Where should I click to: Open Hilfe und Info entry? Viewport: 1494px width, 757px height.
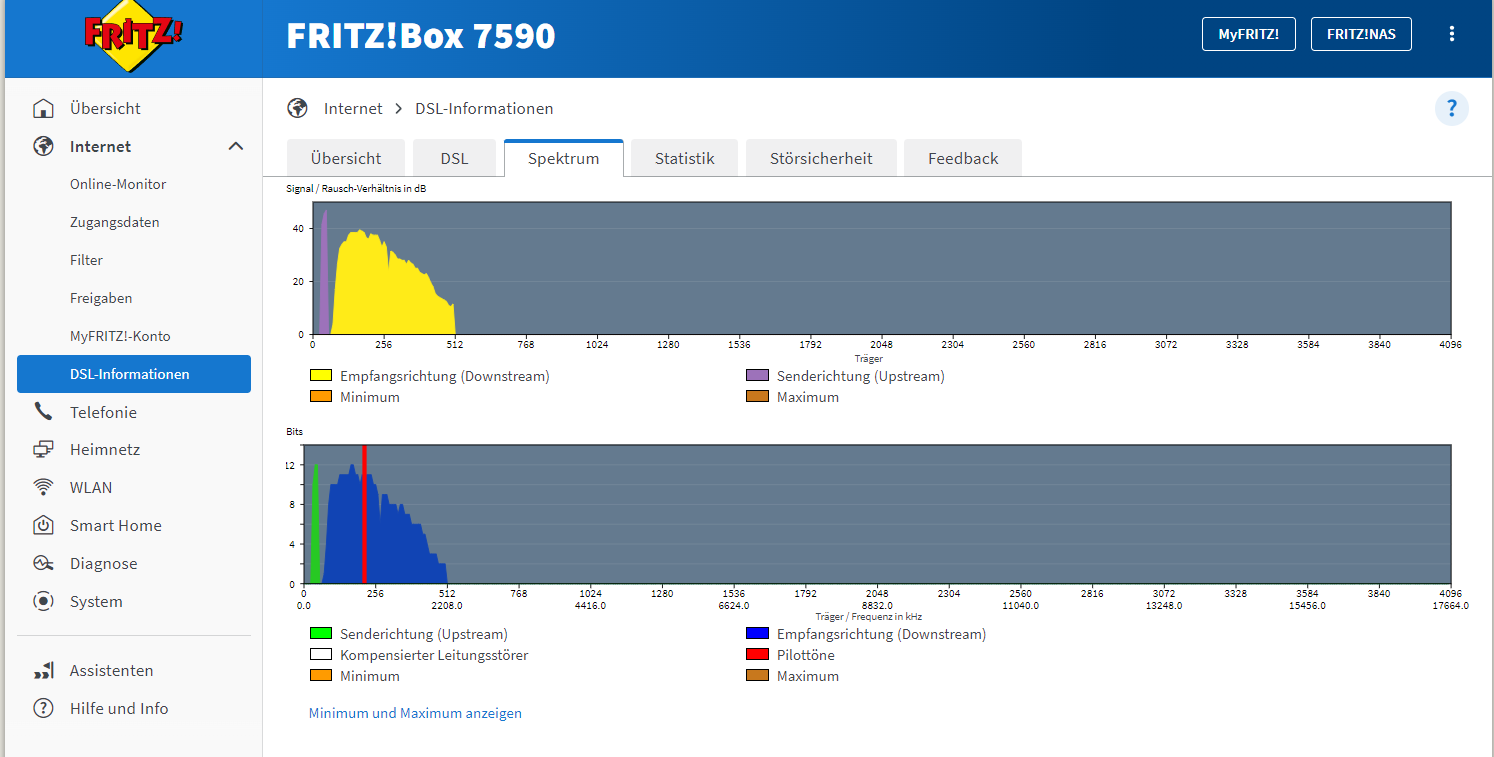click(x=119, y=708)
